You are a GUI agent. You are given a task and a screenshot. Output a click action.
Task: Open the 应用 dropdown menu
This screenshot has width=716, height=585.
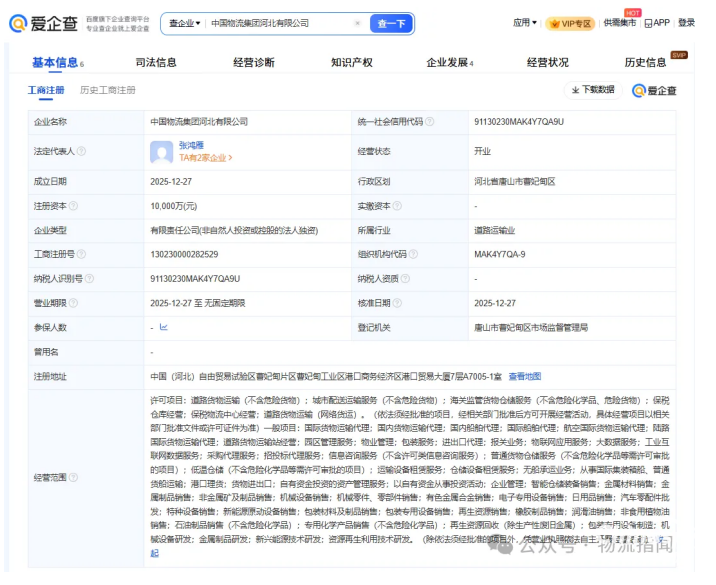[x=525, y=22]
